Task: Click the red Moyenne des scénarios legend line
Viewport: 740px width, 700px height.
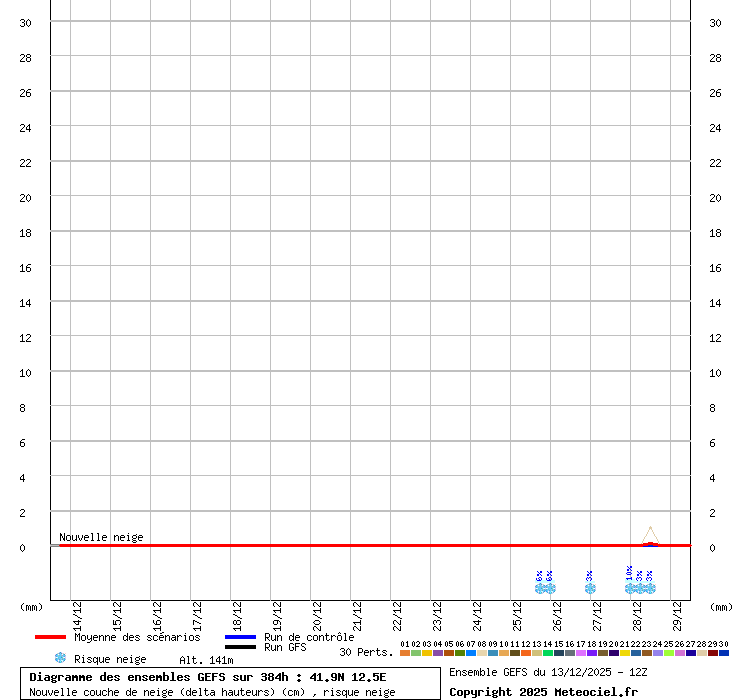Action: [50, 637]
